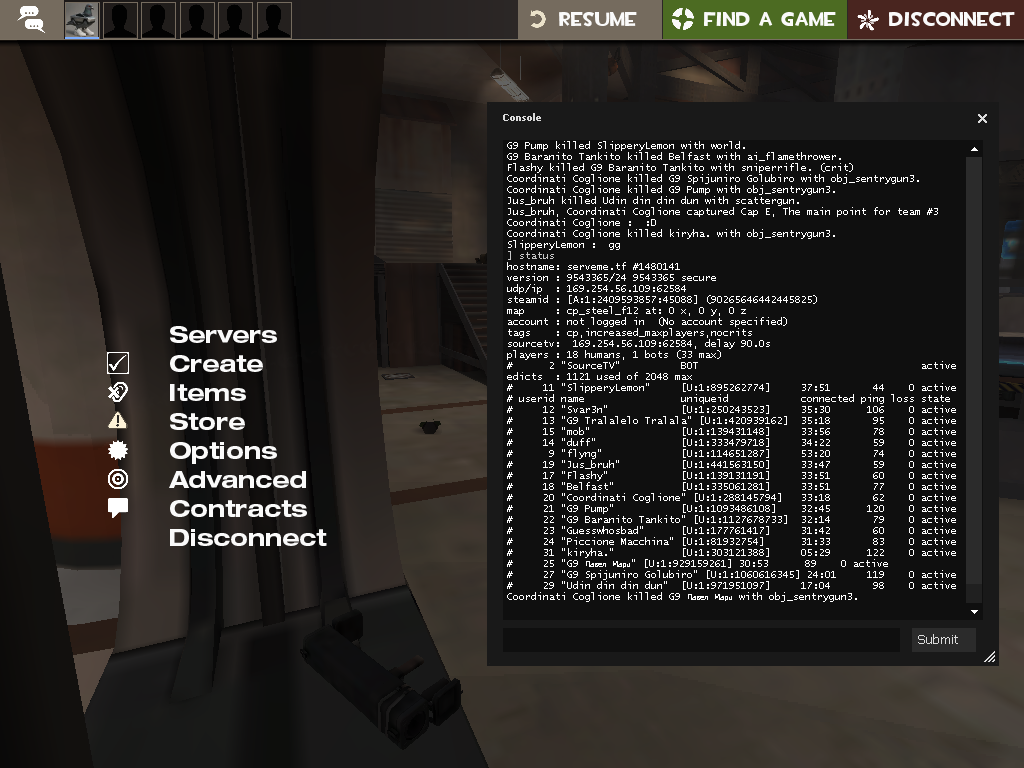
Task: Click the crossed-out ear mute players icon
Action: click(118, 392)
